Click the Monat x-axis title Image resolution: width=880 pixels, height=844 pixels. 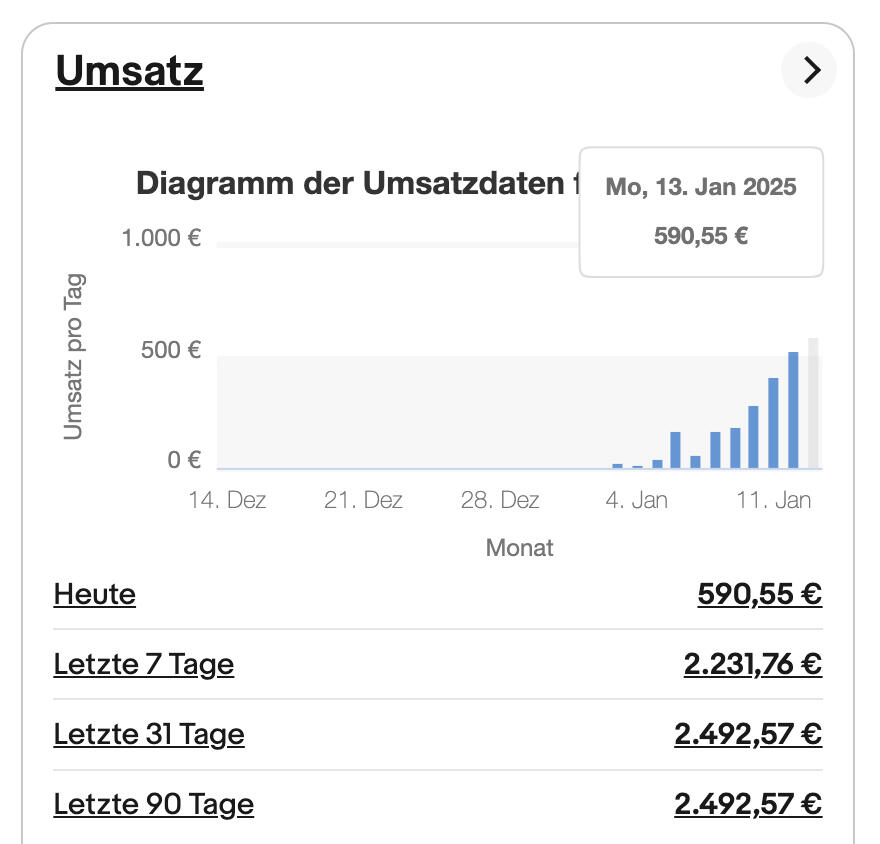[519, 548]
